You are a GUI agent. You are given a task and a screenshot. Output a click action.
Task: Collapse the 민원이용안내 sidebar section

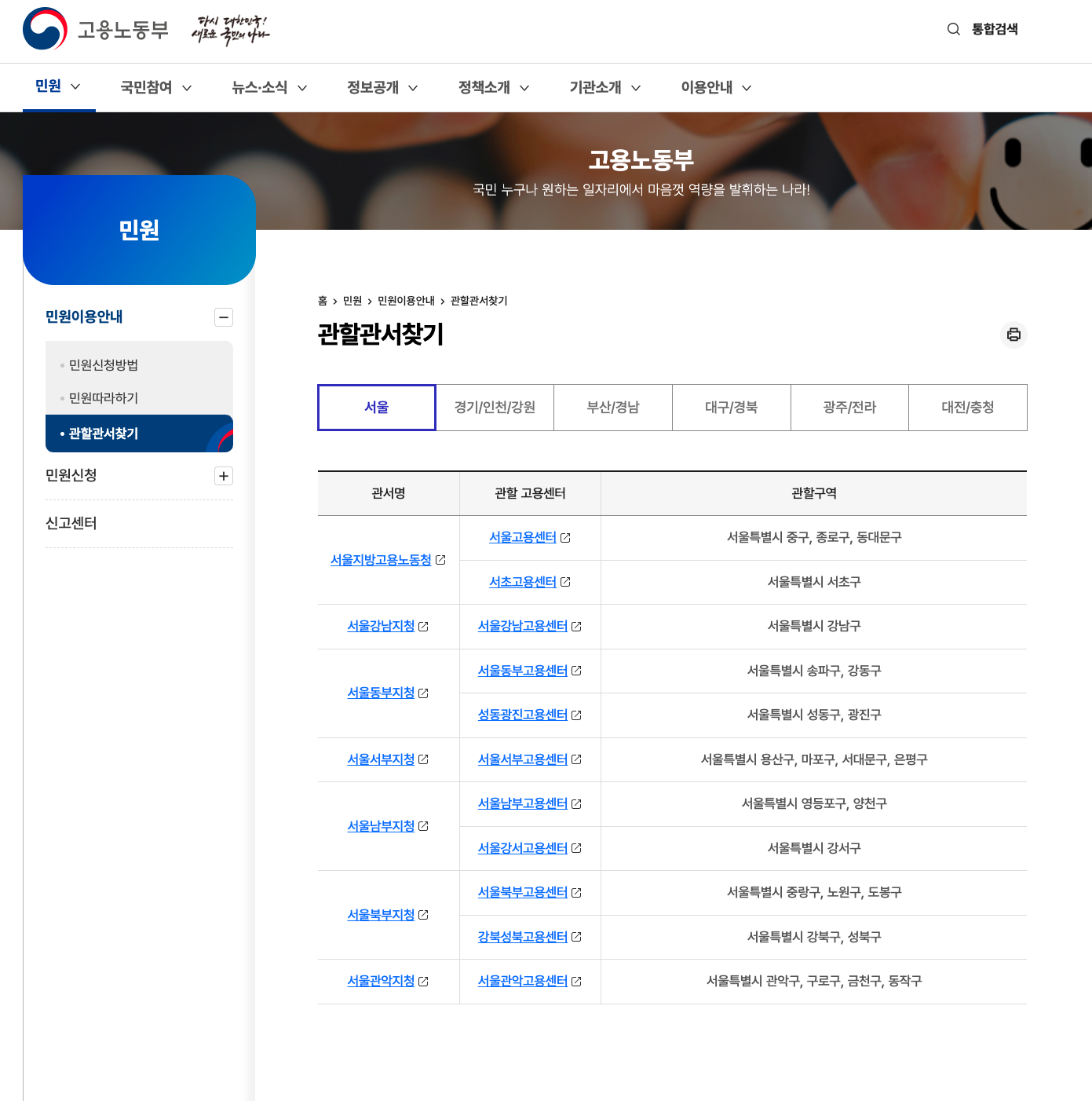tap(224, 317)
